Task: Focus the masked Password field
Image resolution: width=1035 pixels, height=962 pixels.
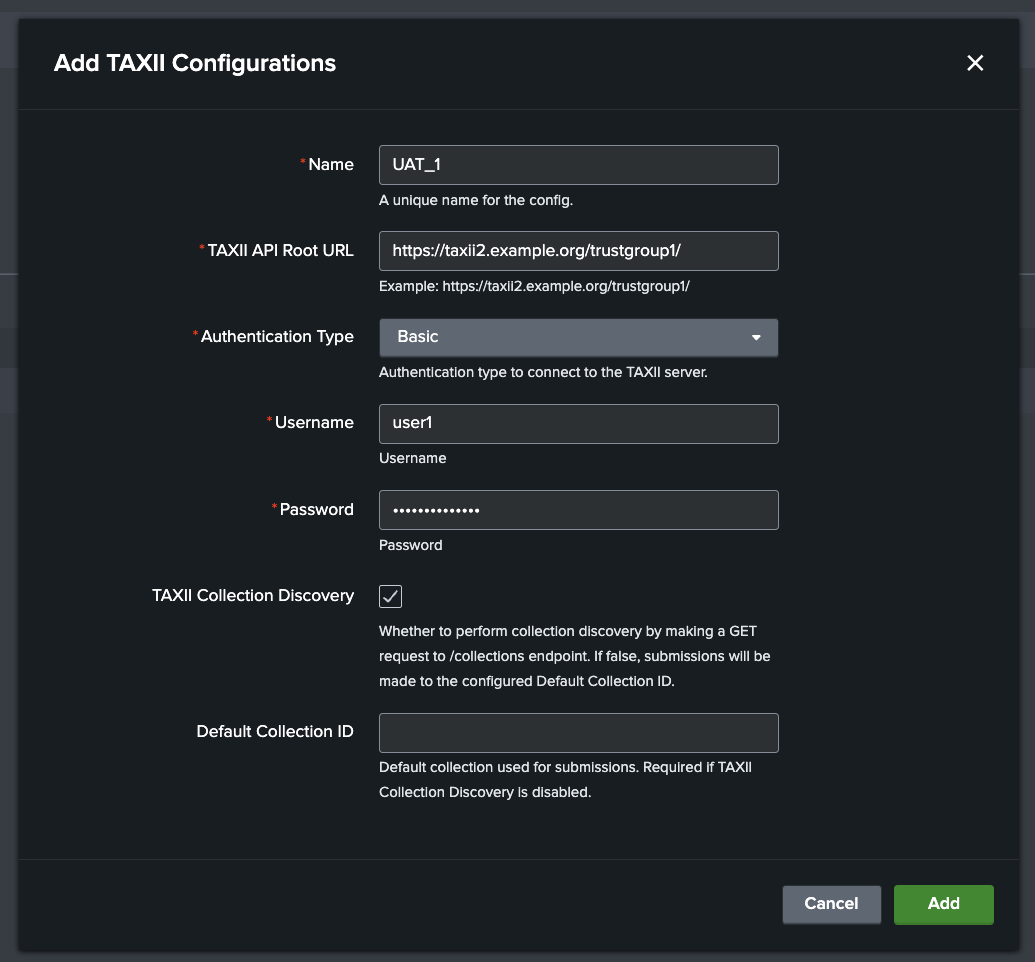Action: click(x=578, y=510)
